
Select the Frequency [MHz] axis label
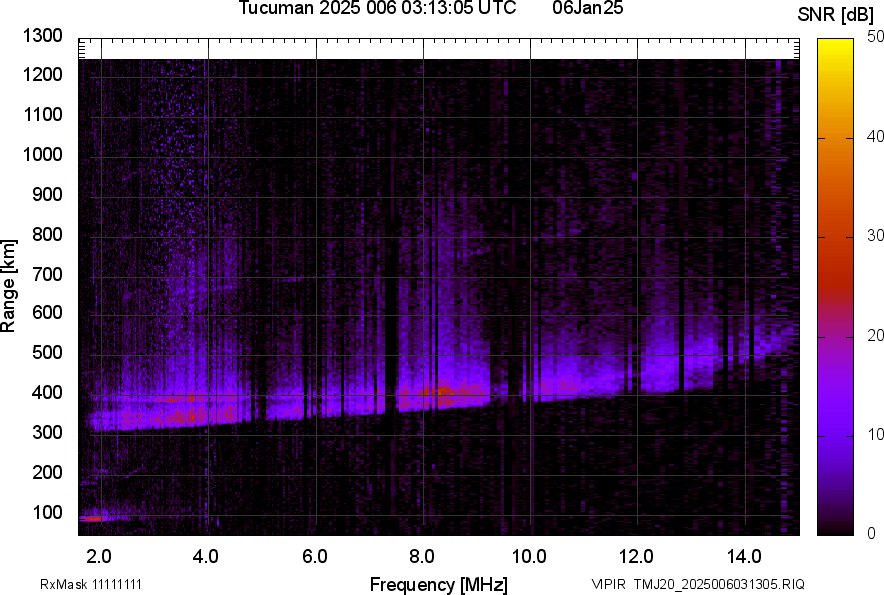tap(438, 584)
